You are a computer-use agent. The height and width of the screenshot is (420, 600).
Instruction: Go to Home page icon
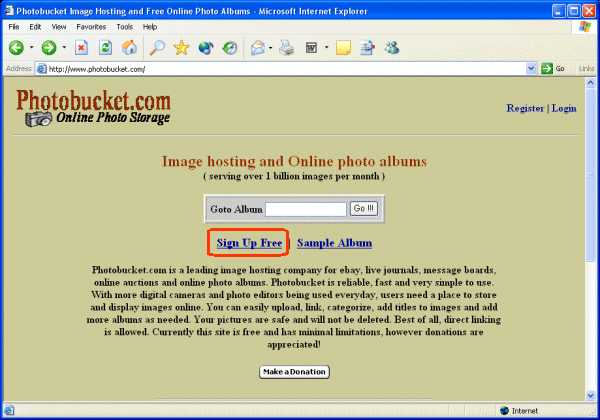(x=129, y=48)
